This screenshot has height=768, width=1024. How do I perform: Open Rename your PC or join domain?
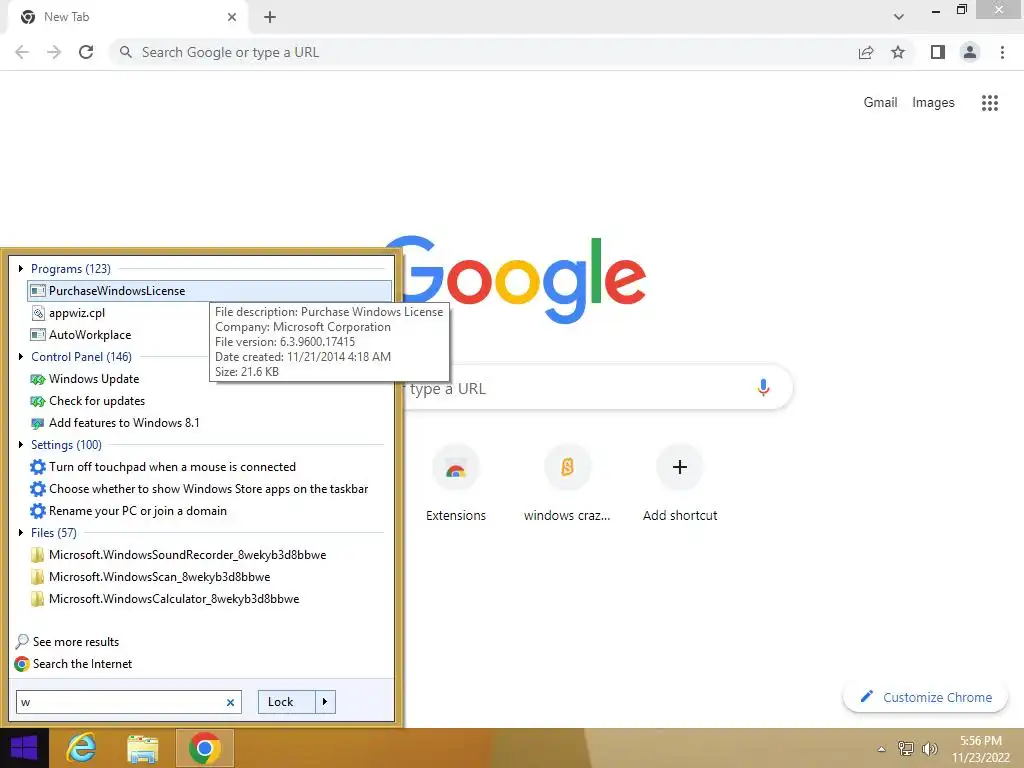tap(129, 511)
